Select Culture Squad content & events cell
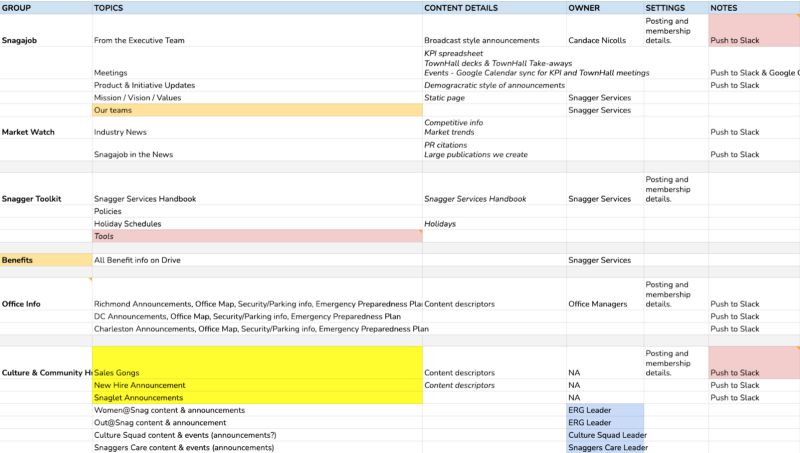This screenshot has width=800, height=453. click(x=257, y=435)
